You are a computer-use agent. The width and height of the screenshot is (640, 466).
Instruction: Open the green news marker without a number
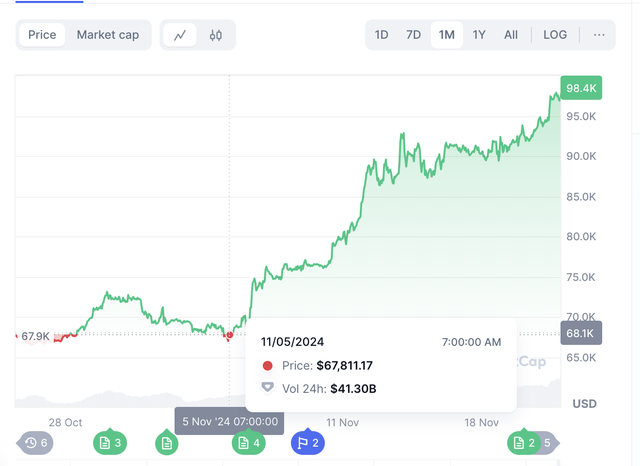(167, 442)
